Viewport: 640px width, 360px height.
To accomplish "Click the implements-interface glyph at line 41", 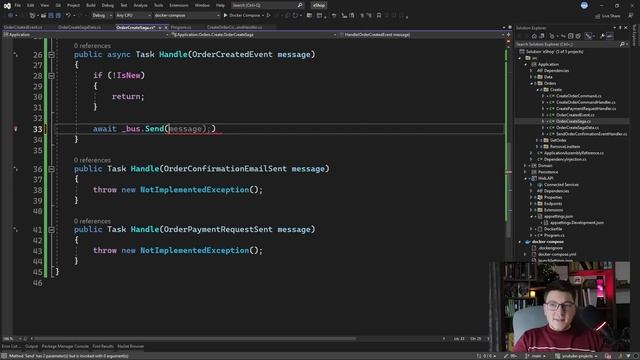I will 16,229.
